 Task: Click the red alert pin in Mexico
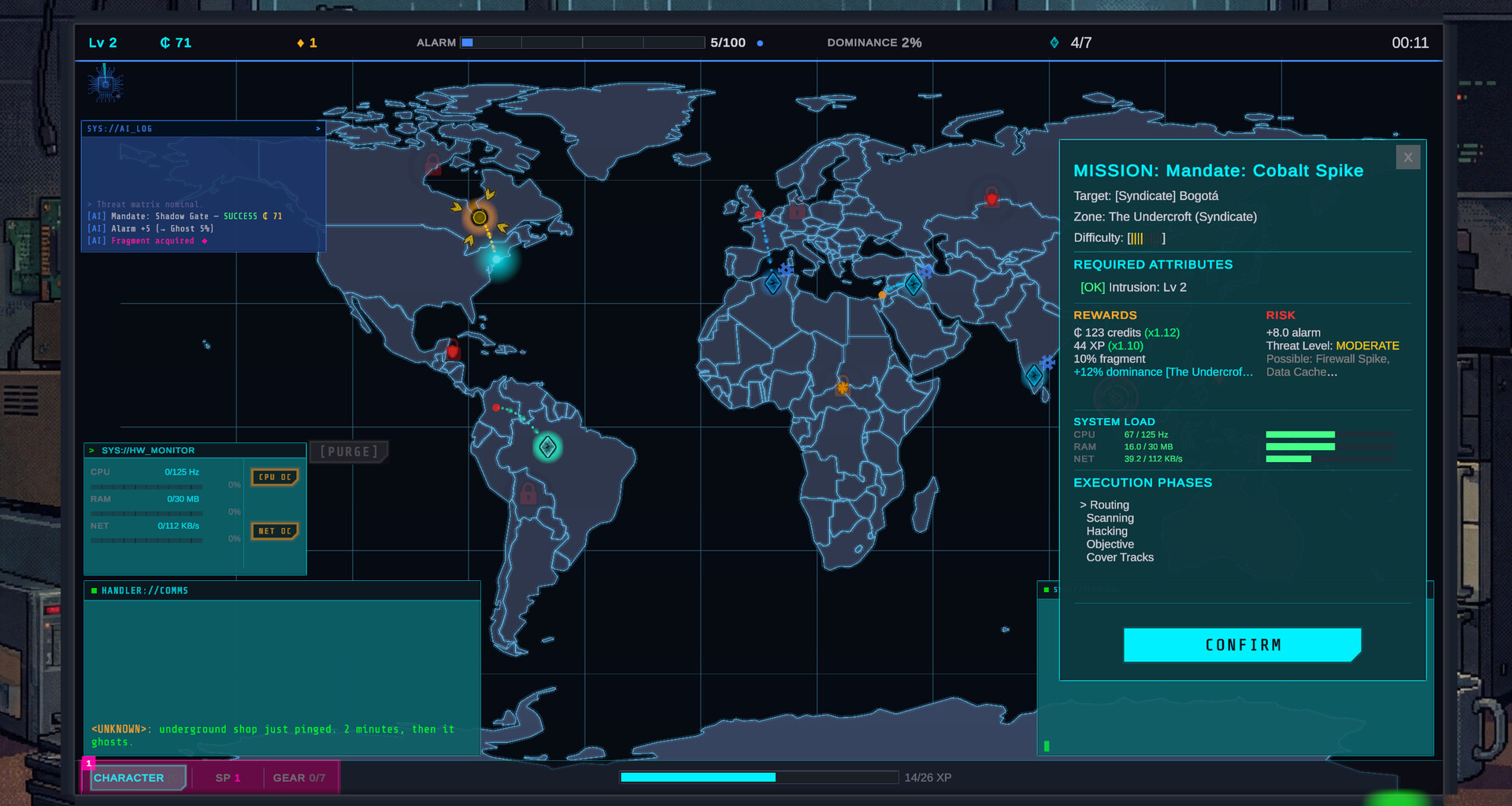point(452,351)
